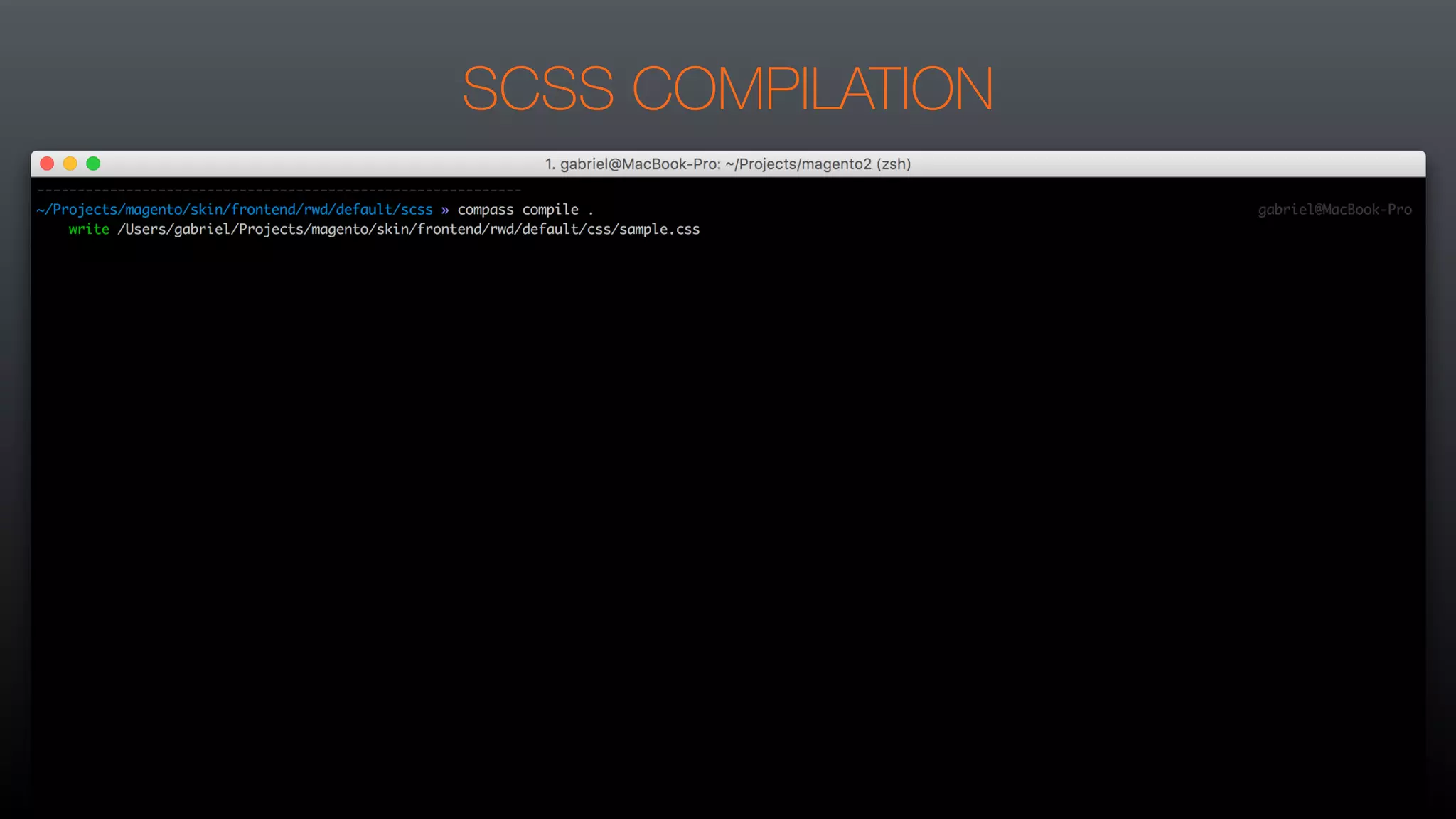Minimize the terminal using yellow button
The height and width of the screenshot is (819, 1456).
click(x=70, y=164)
